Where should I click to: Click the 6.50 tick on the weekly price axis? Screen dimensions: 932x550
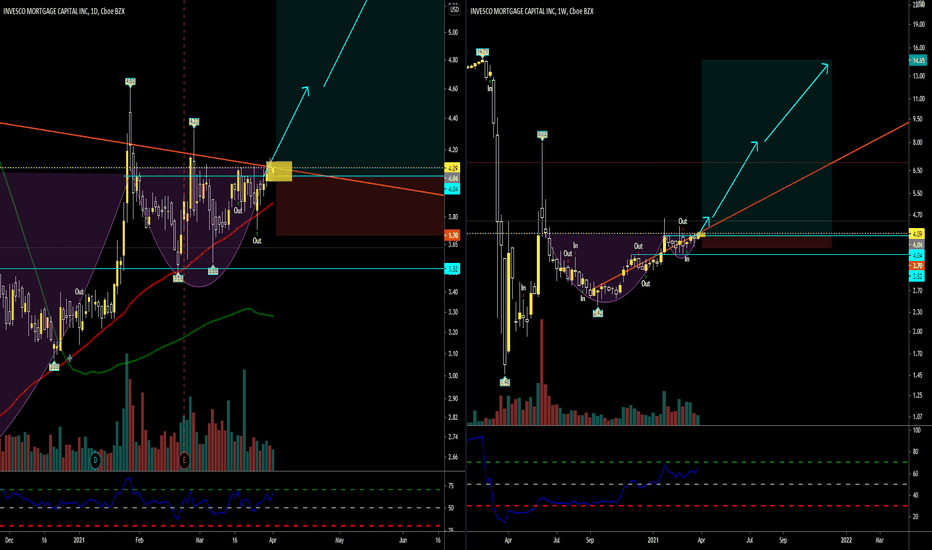pyautogui.click(x=918, y=171)
